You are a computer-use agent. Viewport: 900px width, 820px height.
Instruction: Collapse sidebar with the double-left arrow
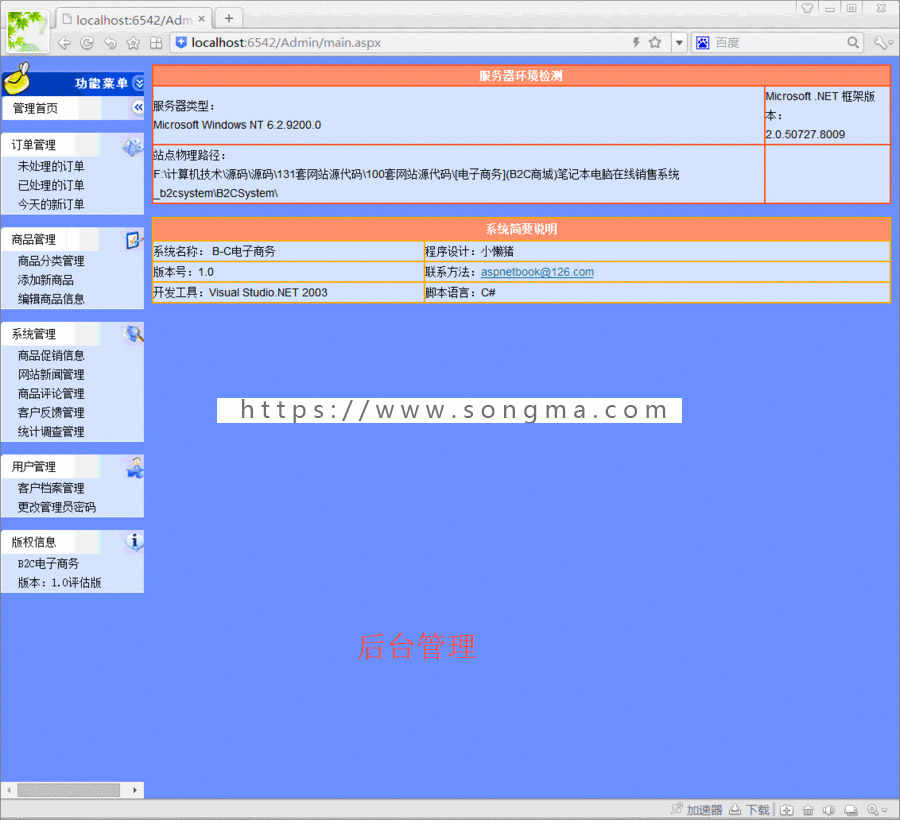tap(138, 107)
